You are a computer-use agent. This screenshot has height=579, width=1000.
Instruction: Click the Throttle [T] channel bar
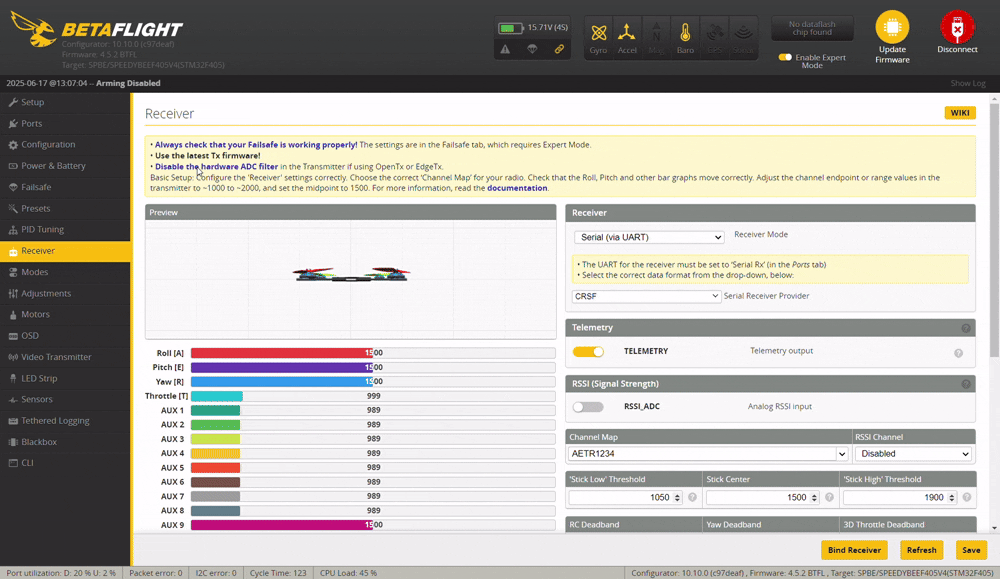[x=373, y=396]
